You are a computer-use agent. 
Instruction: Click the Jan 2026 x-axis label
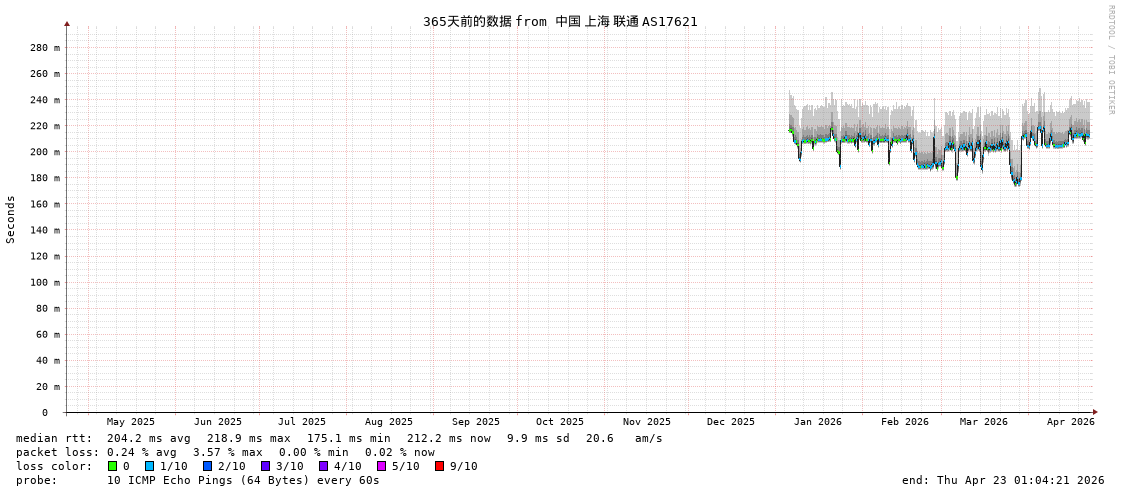tap(817, 422)
